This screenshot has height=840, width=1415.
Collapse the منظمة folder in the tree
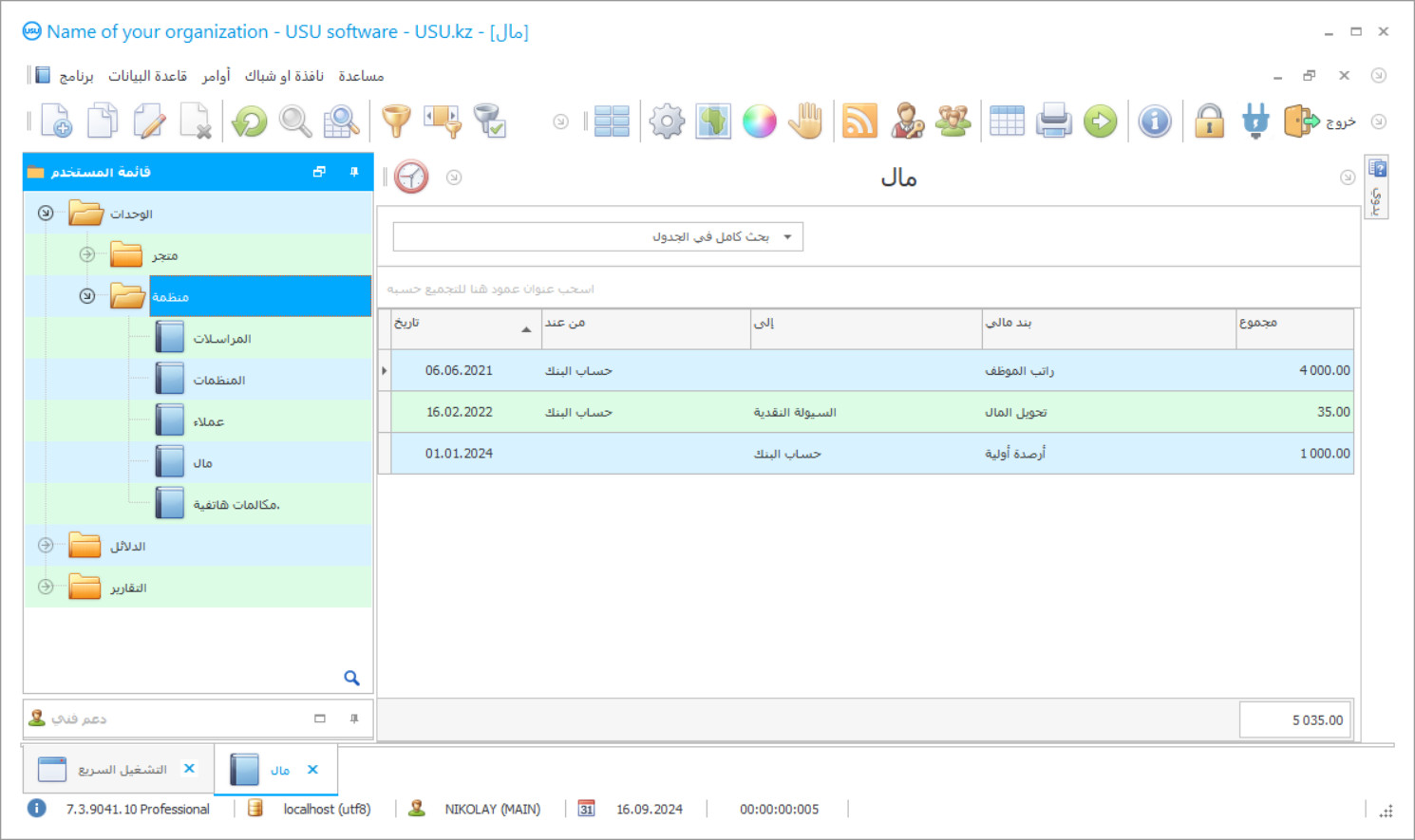pyautogui.click(x=86, y=295)
